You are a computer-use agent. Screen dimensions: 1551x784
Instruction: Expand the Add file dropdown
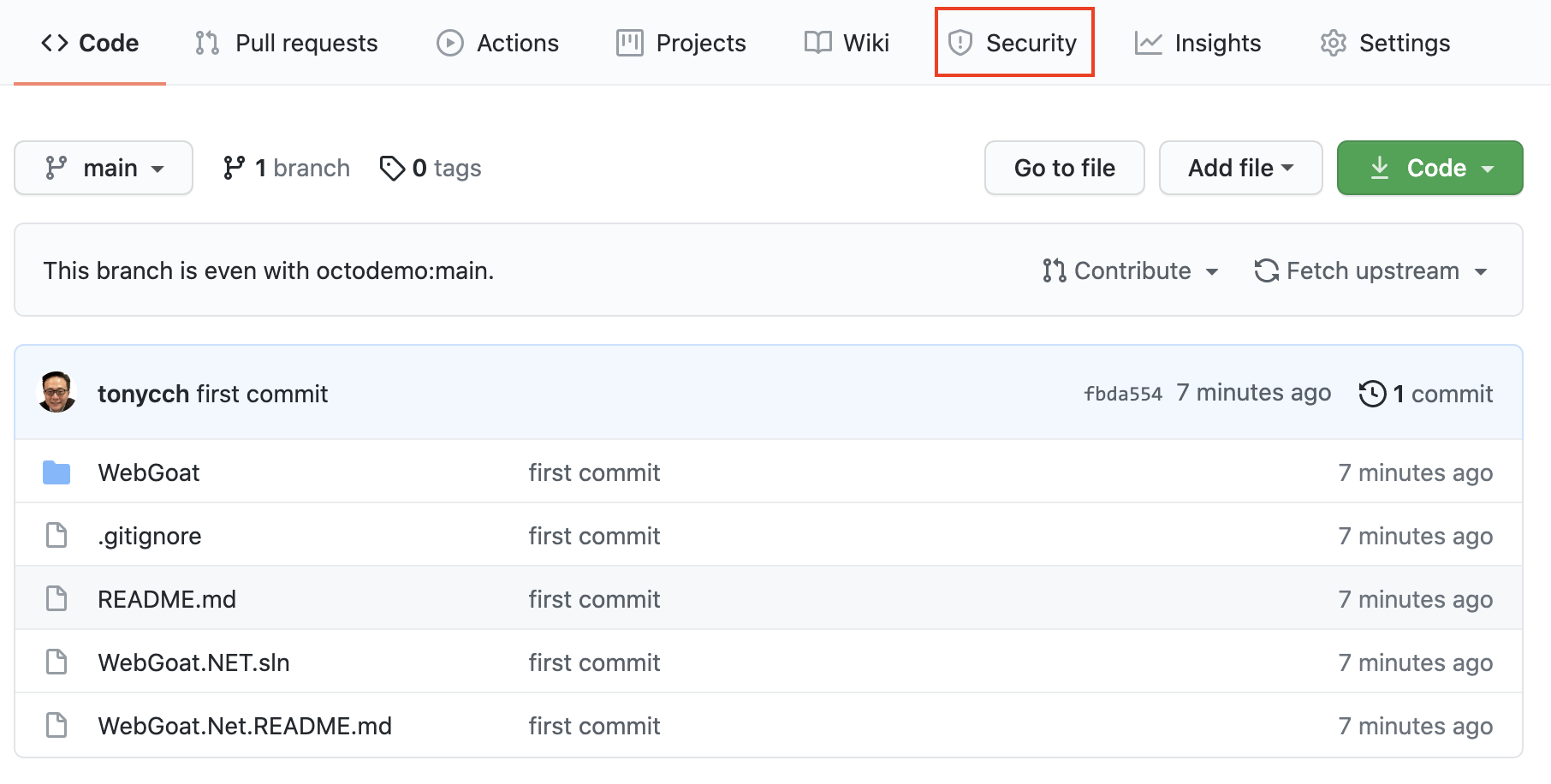pyautogui.click(x=1240, y=168)
